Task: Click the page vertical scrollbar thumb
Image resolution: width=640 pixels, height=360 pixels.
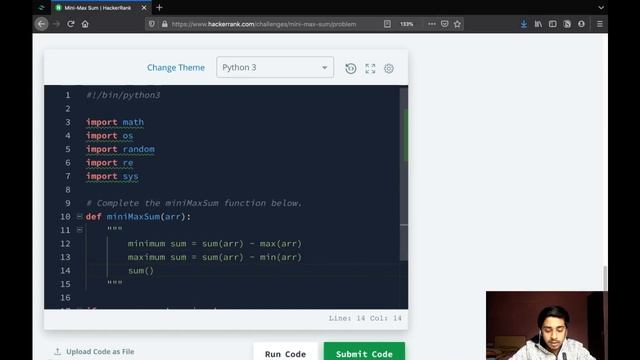Action: tap(605, 278)
